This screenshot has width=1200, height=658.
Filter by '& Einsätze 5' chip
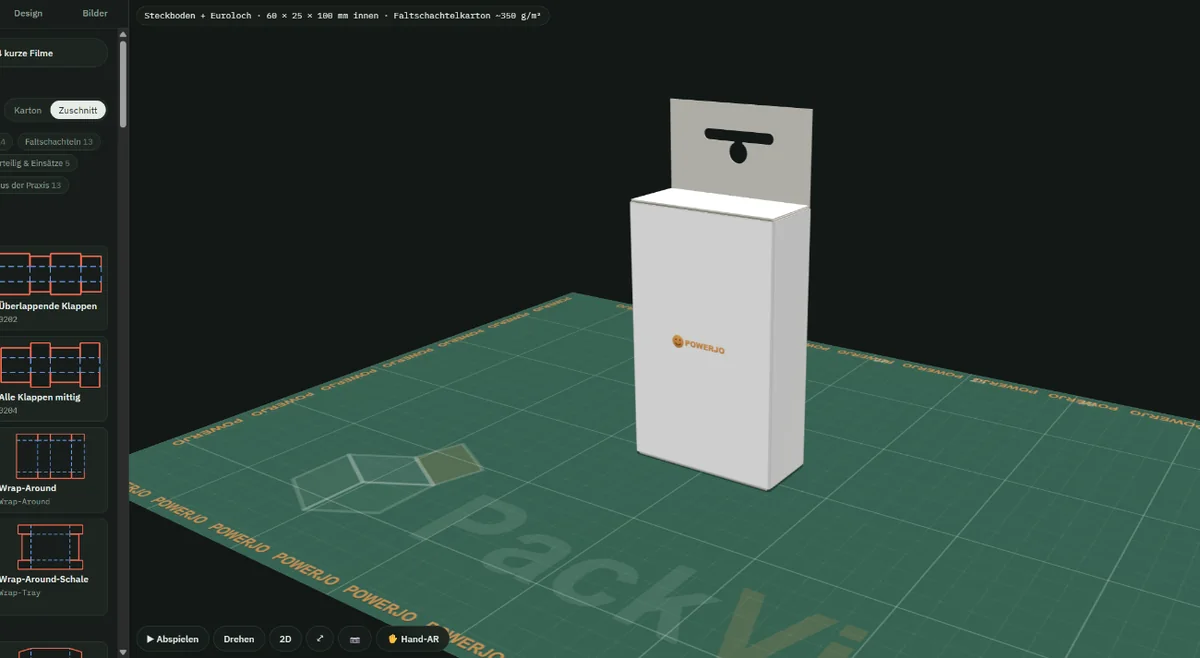tap(37, 163)
